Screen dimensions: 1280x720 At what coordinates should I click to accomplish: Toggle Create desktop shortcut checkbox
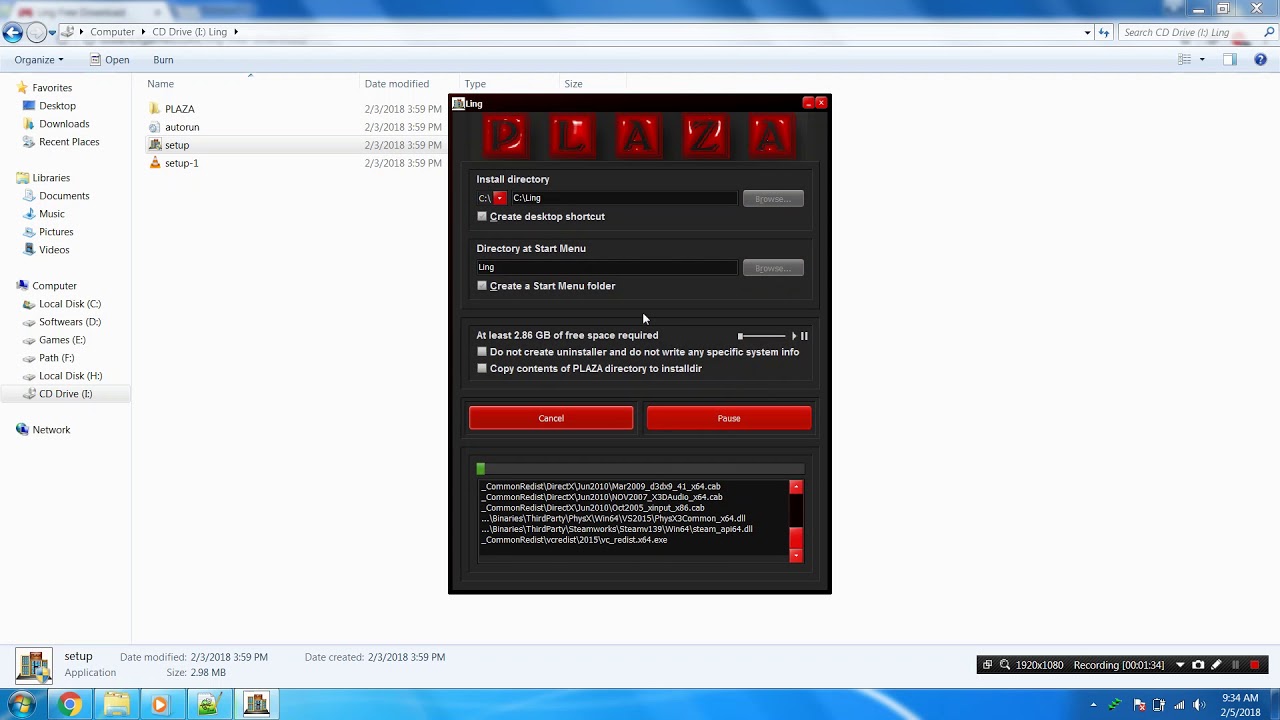point(482,216)
